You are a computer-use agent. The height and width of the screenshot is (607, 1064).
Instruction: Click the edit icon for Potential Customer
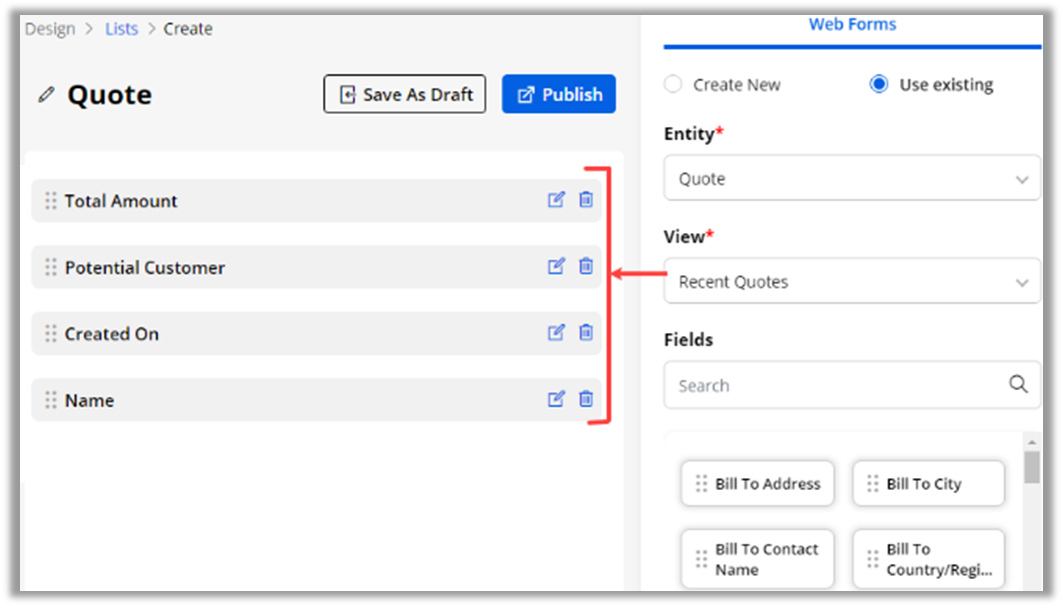556,266
